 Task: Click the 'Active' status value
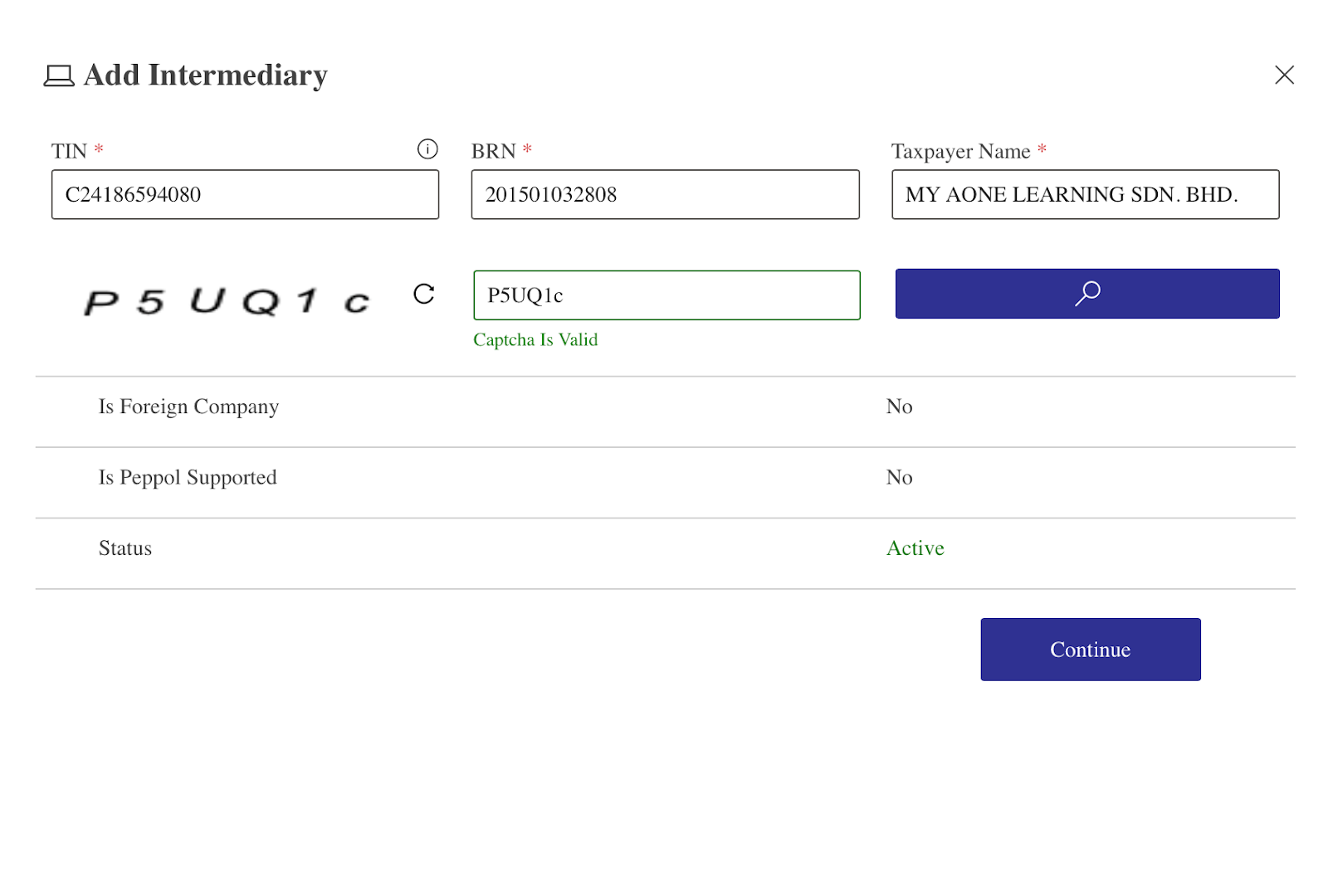coord(915,548)
